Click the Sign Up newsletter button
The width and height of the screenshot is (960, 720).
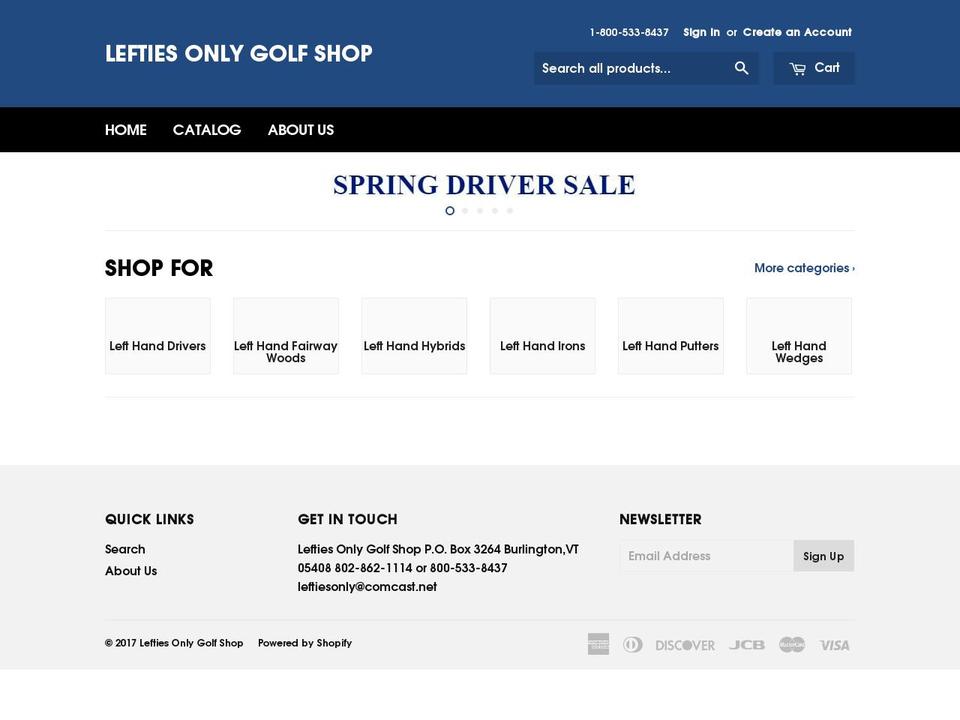pos(823,555)
